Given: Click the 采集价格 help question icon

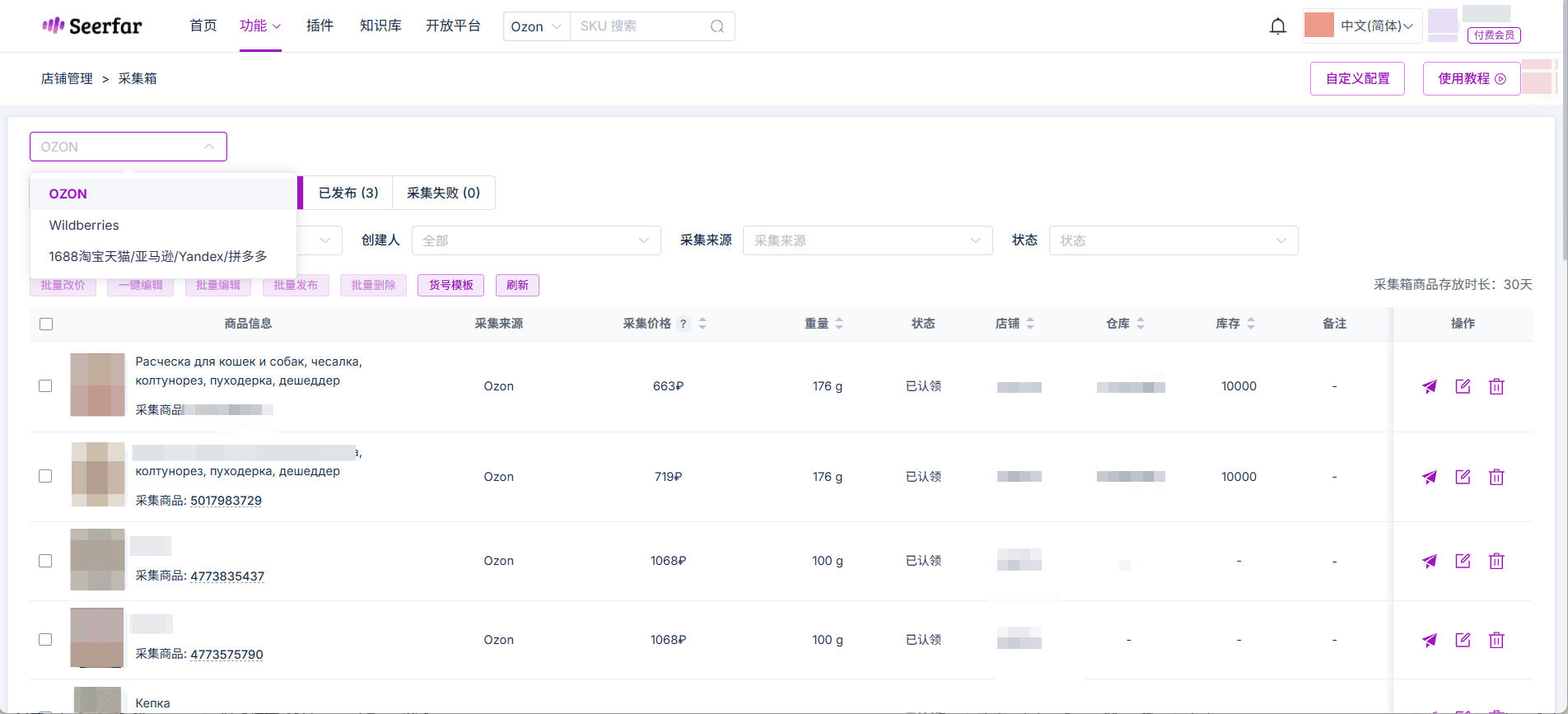Looking at the screenshot, I should coord(684,324).
